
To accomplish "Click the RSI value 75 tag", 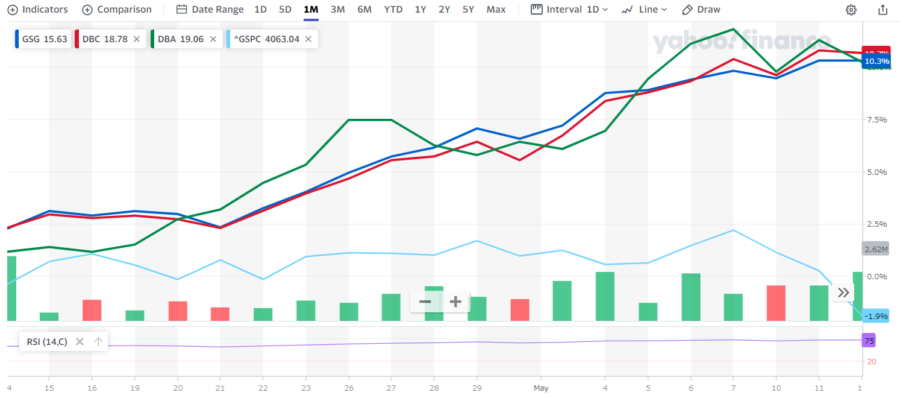I will (x=869, y=340).
